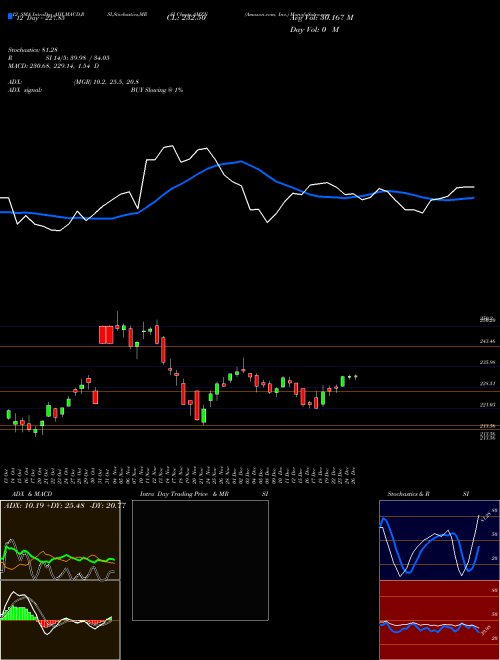This screenshot has height=660, width=500.
Task: Click the 'MACD: 230.68, 229.14, 1.54 D' line
Action: [x=53, y=66]
